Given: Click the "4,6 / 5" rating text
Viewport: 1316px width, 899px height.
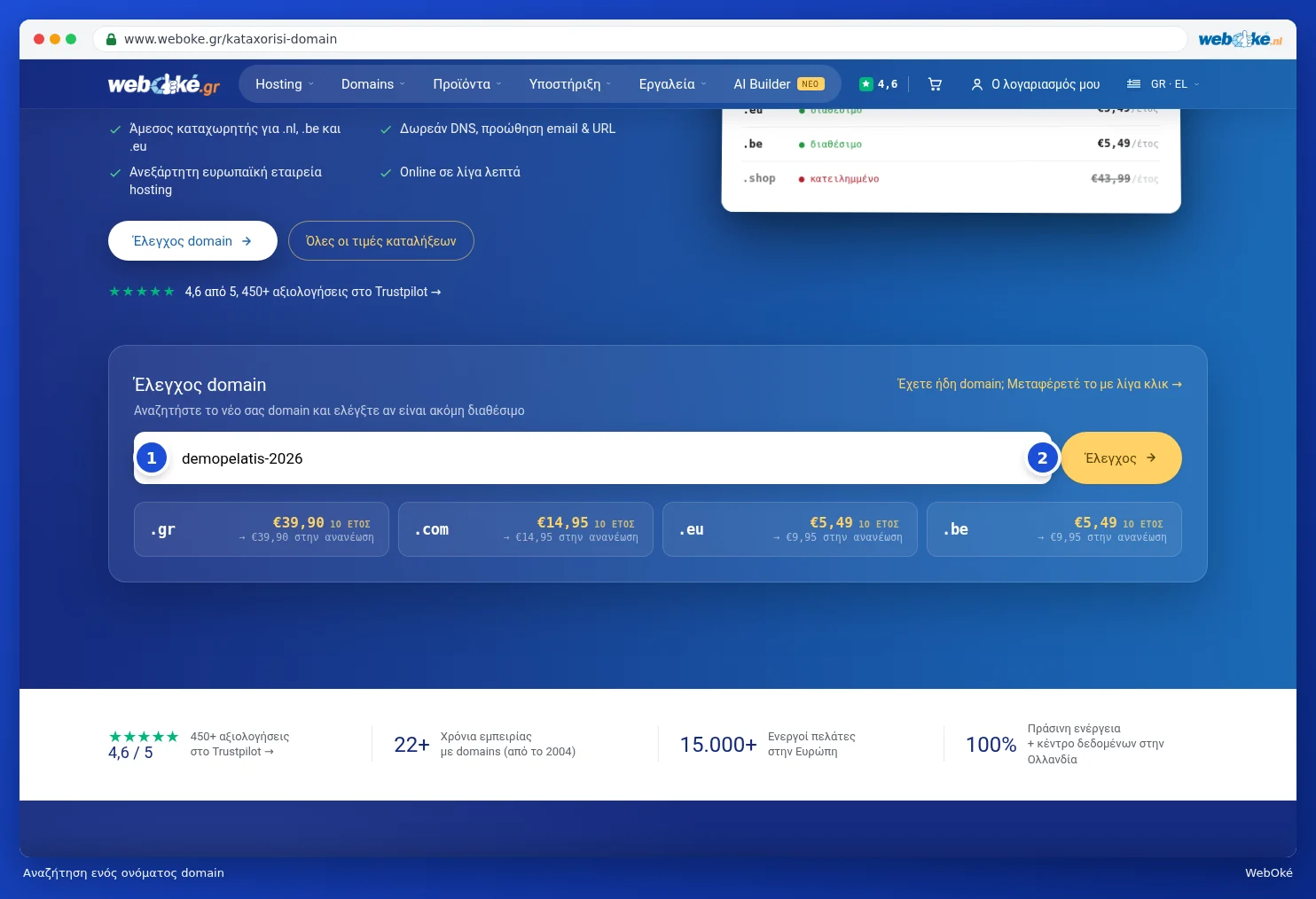Looking at the screenshot, I should (130, 753).
